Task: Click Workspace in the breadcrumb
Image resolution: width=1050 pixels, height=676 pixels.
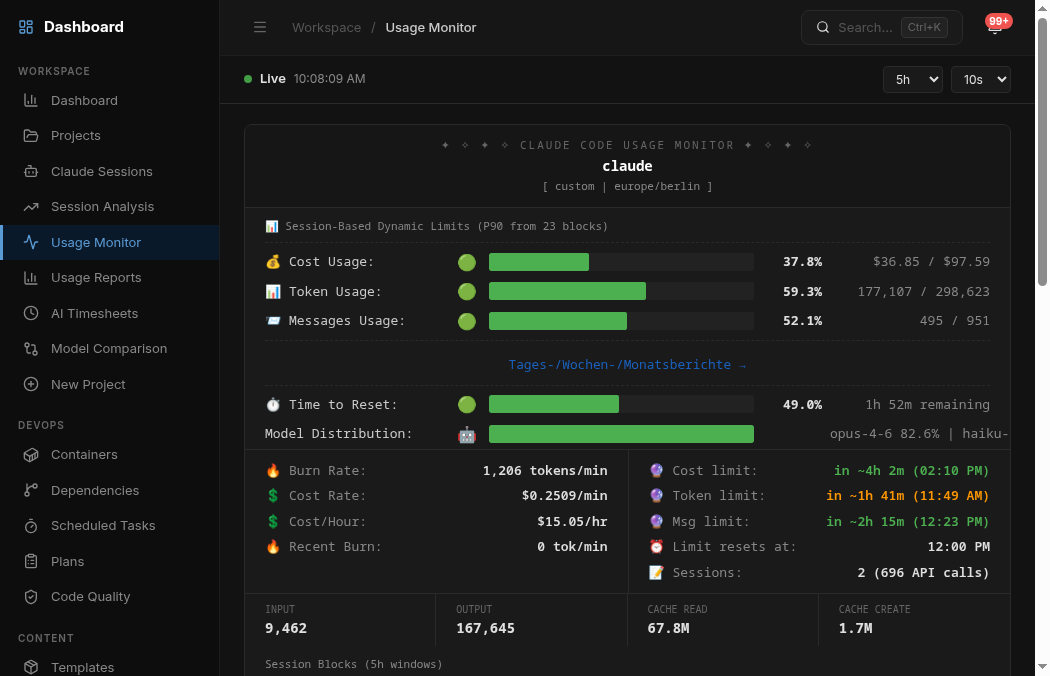Action: pos(326,27)
